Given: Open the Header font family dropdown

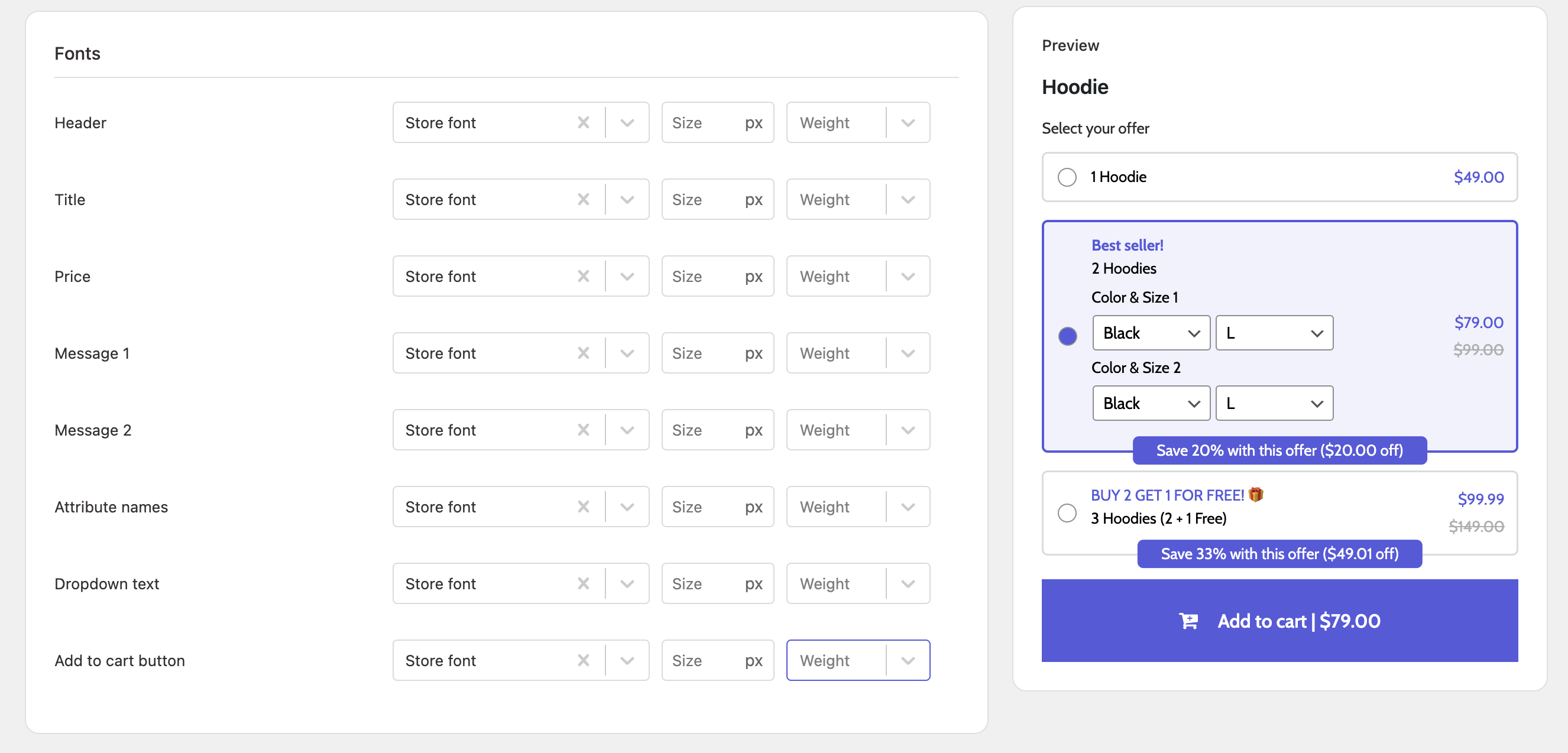Looking at the screenshot, I should click(627, 122).
